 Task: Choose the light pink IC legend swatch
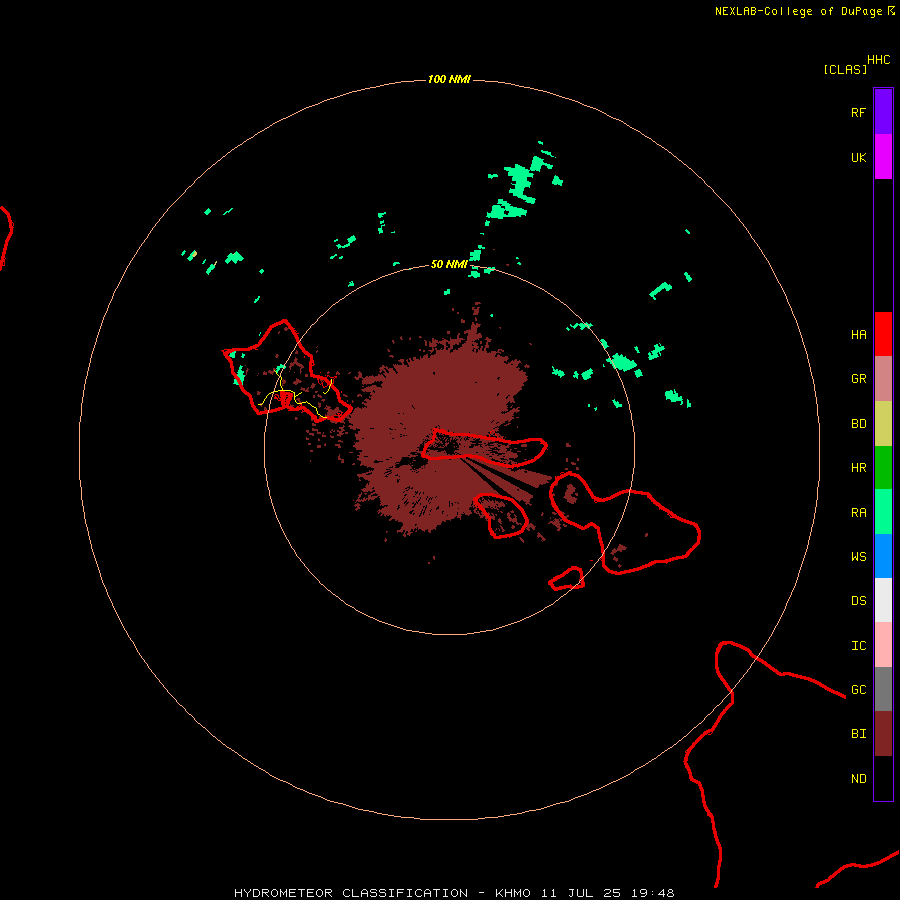click(883, 645)
